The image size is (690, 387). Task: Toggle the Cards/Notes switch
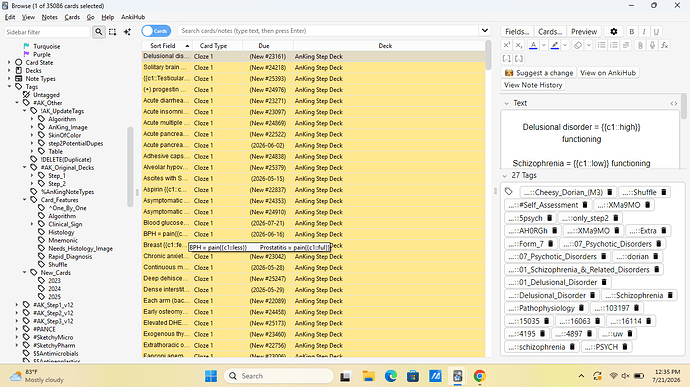coord(156,31)
